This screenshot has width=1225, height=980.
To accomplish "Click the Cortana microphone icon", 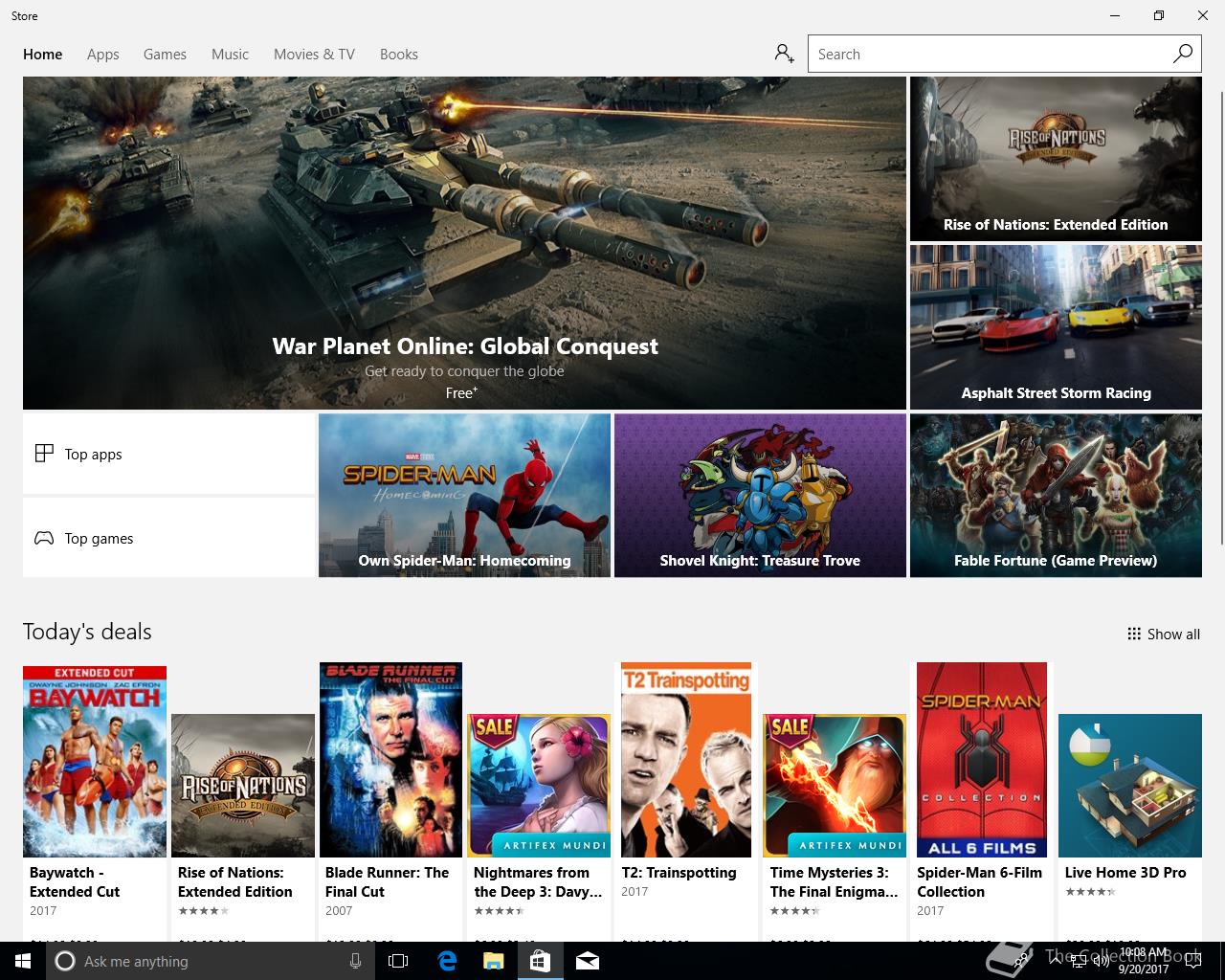I will coord(355,961).
